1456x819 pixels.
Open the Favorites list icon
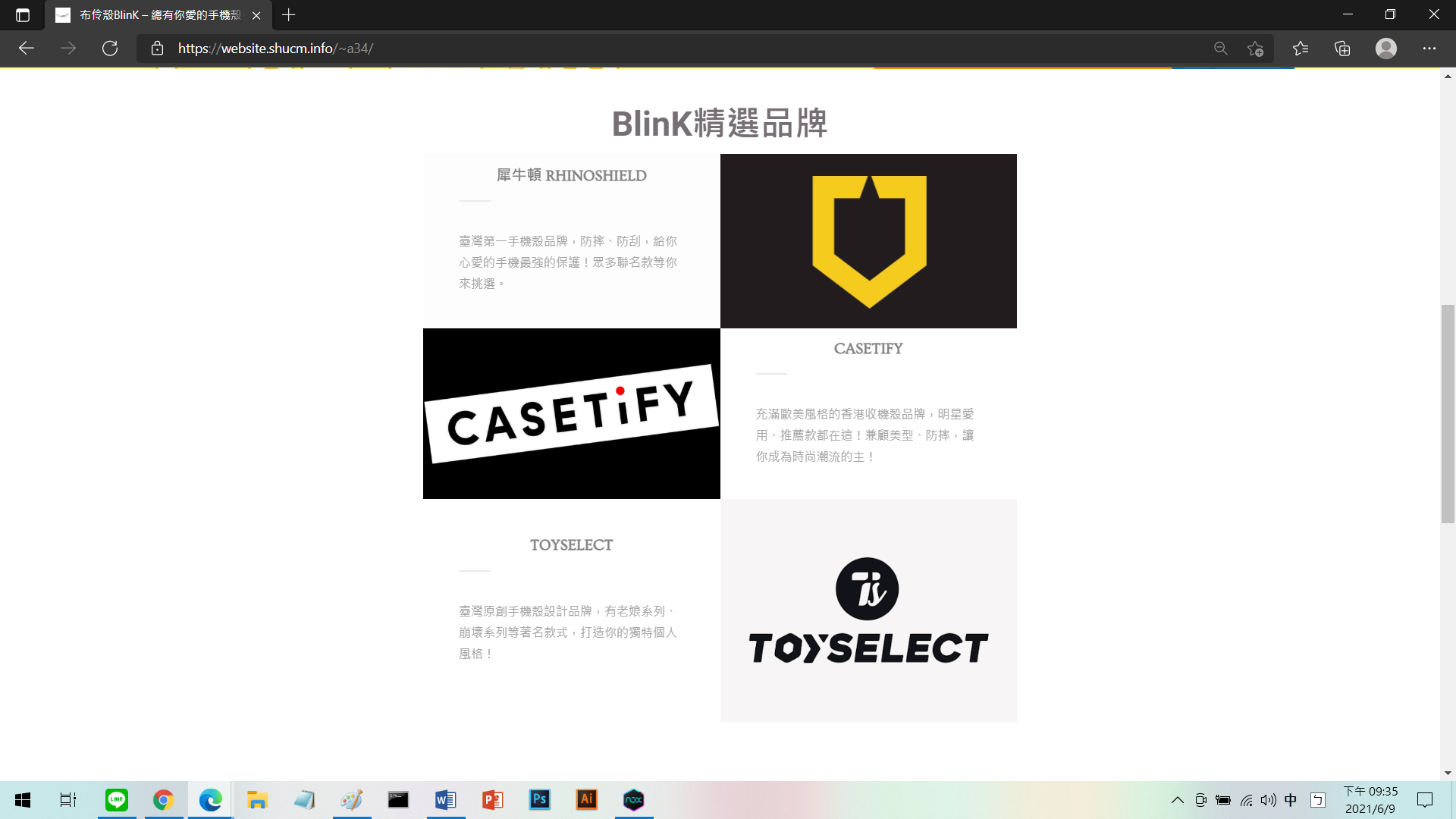point(1301,49)
